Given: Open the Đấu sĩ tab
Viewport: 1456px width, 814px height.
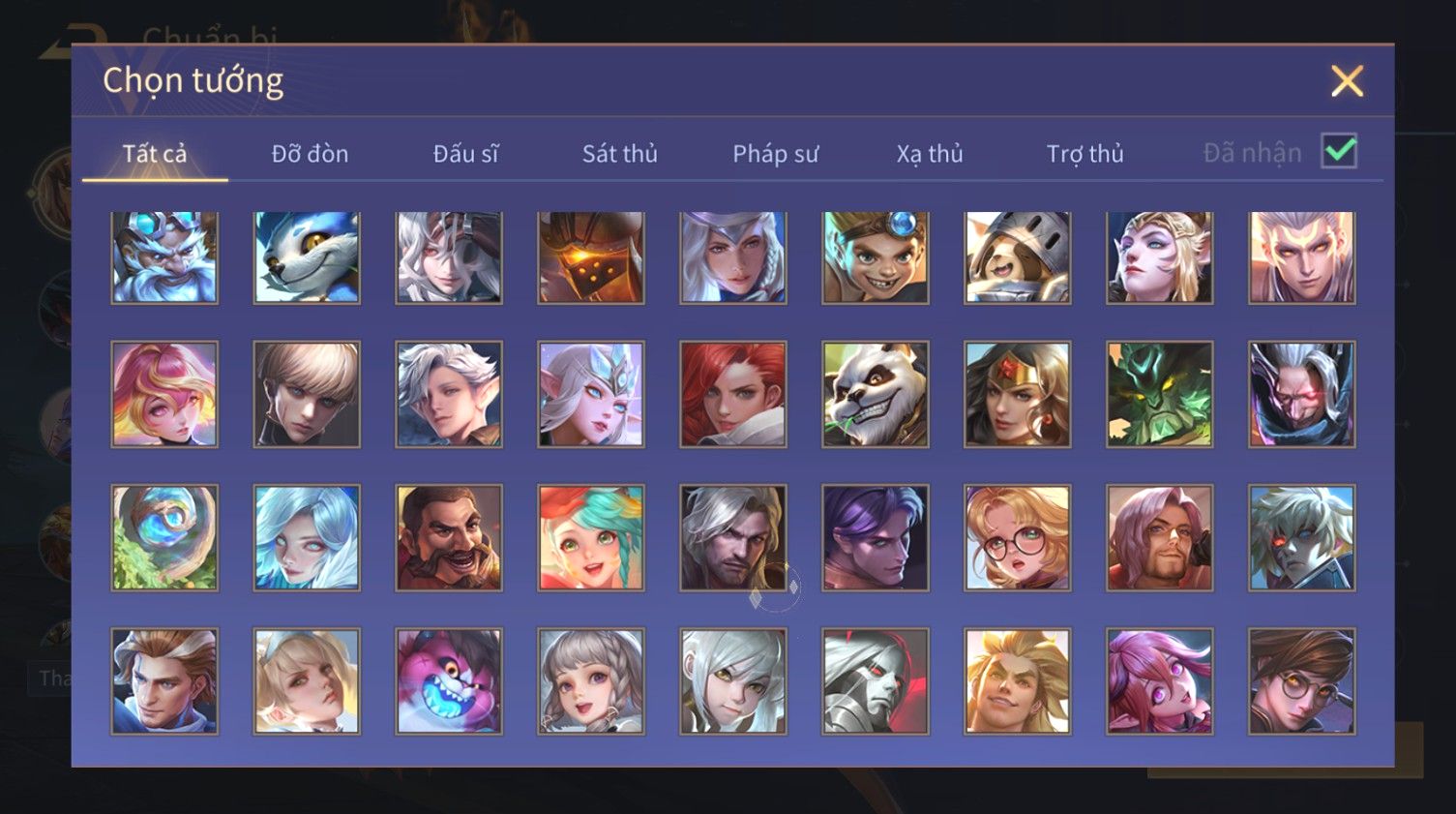Looking at the screenshot, I should [x=465, y=153].
